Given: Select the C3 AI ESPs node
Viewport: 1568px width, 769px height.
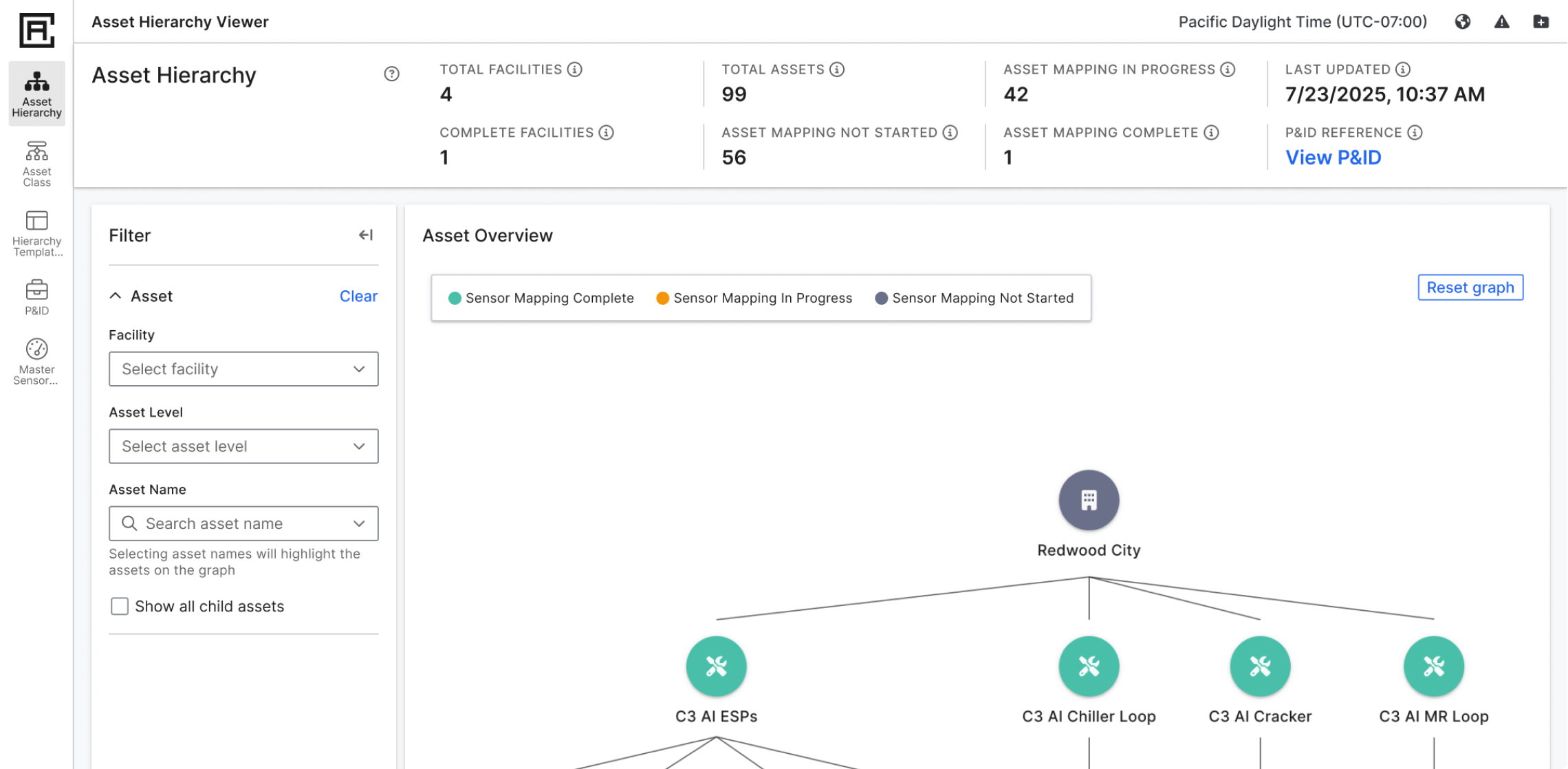Looking at the screenshot, I should pos(716,667).
